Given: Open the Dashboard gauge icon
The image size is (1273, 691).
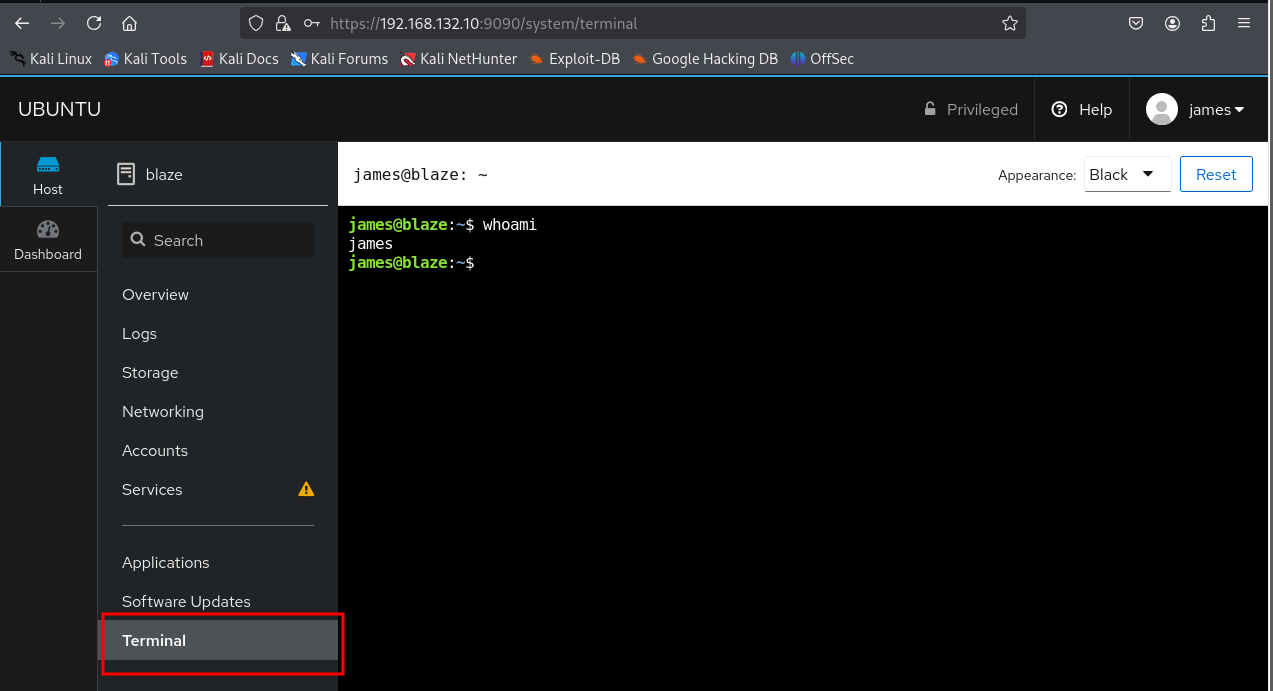Looking at the screenshot, I should 47,230.
